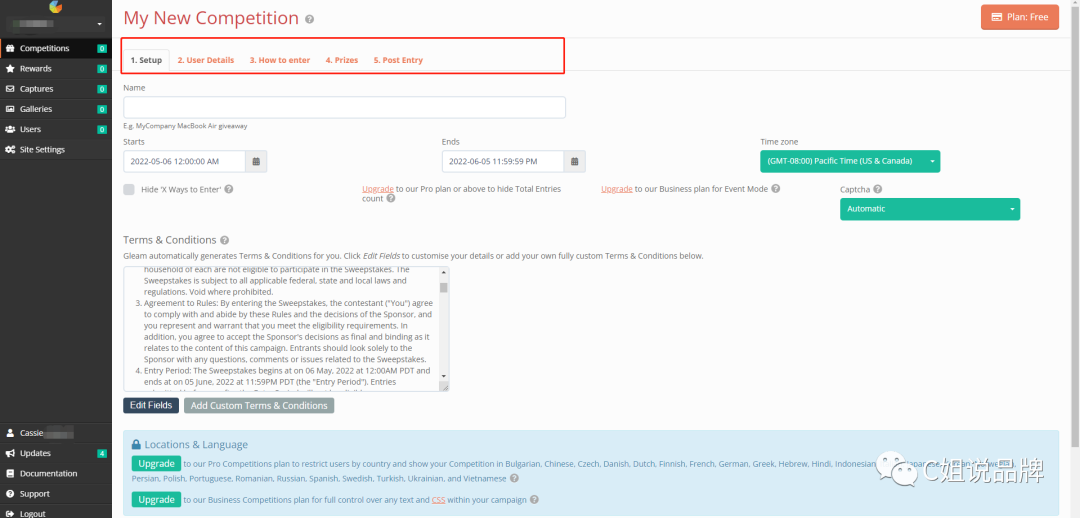
Task: Click Upgrade button for Business Competitions plan
Action: (x=156, y=499)
